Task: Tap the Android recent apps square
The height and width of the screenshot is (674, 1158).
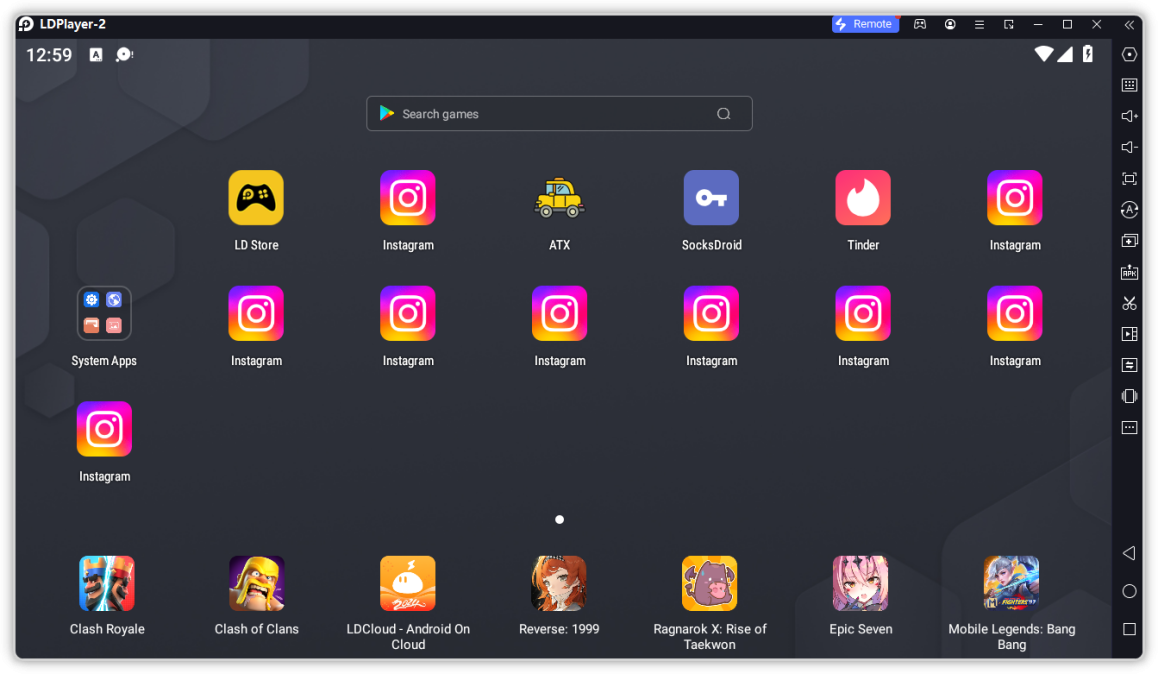Action: (x=1129, y=629)
